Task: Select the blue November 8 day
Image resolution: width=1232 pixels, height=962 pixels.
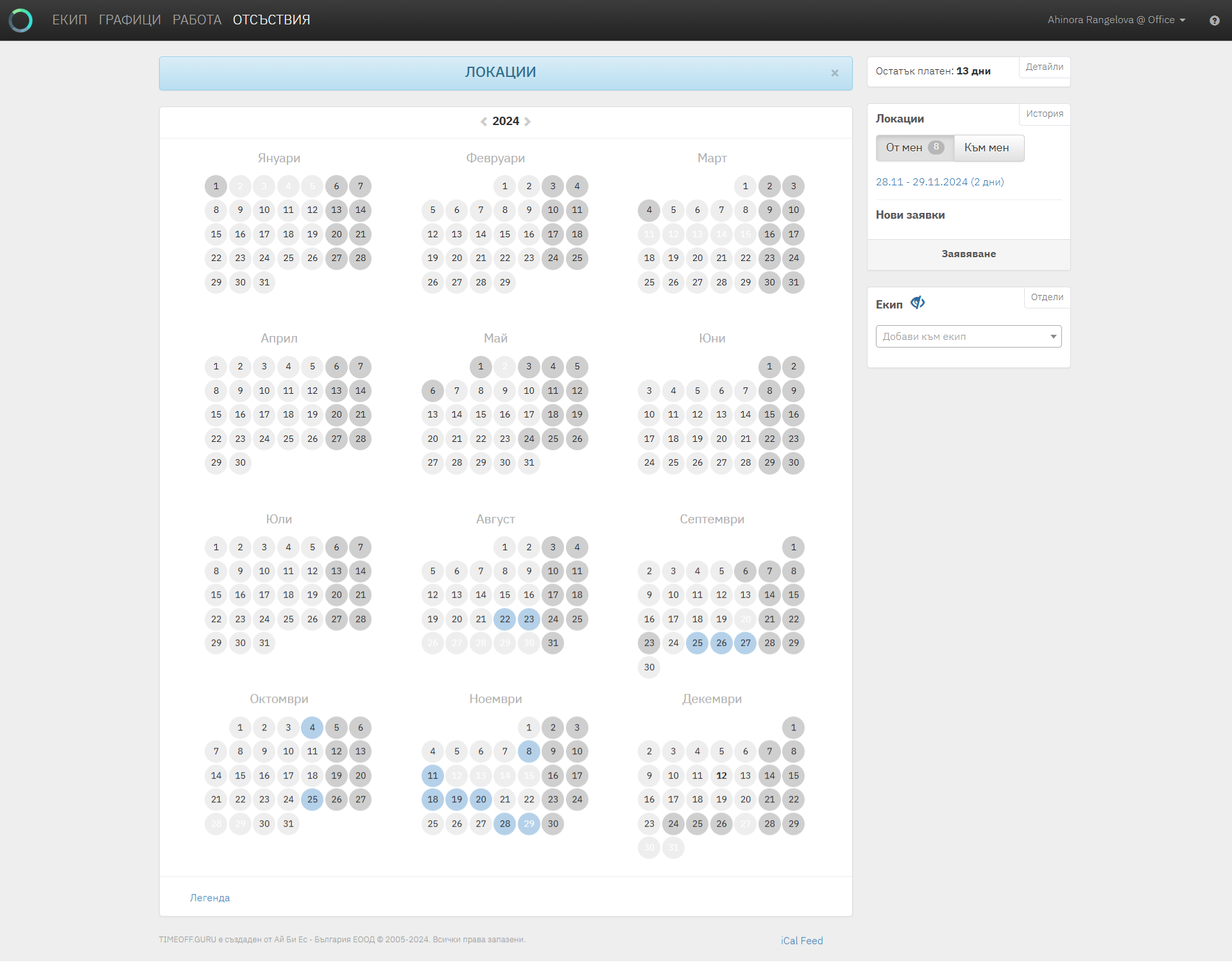Action: pyautogui.click(x=529, y=751)
